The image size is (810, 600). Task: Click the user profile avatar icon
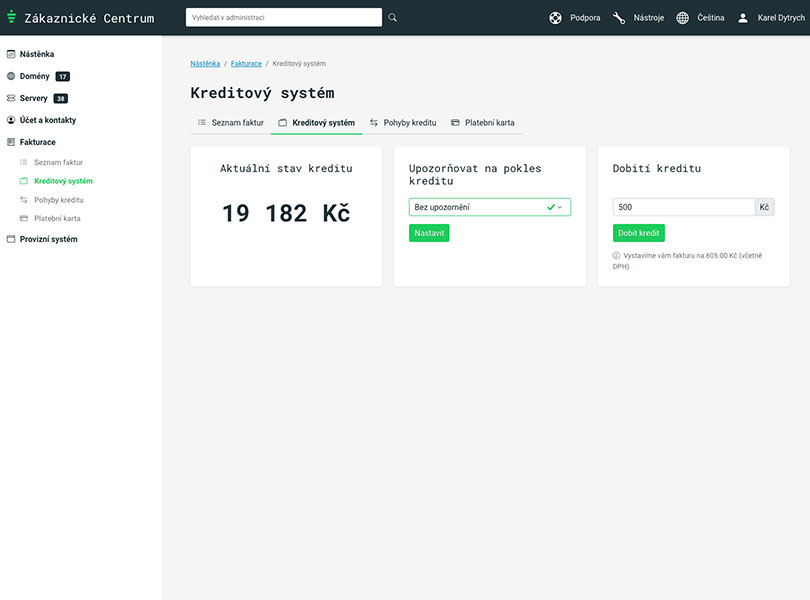(x=743, y=18)
